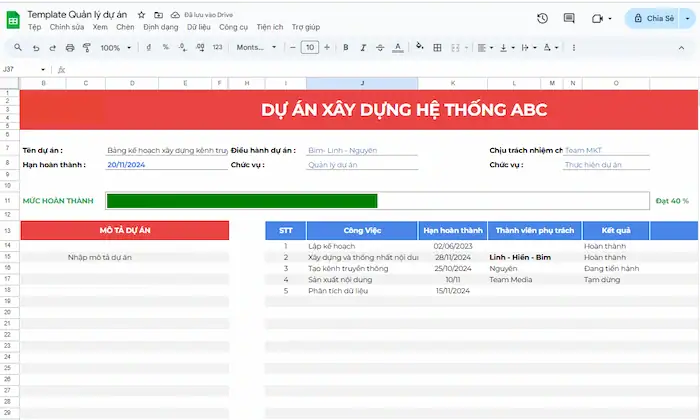The height and width of the screenshot is (420, 700).
Task: Click the print icon
Action: (x=70, y=47)
